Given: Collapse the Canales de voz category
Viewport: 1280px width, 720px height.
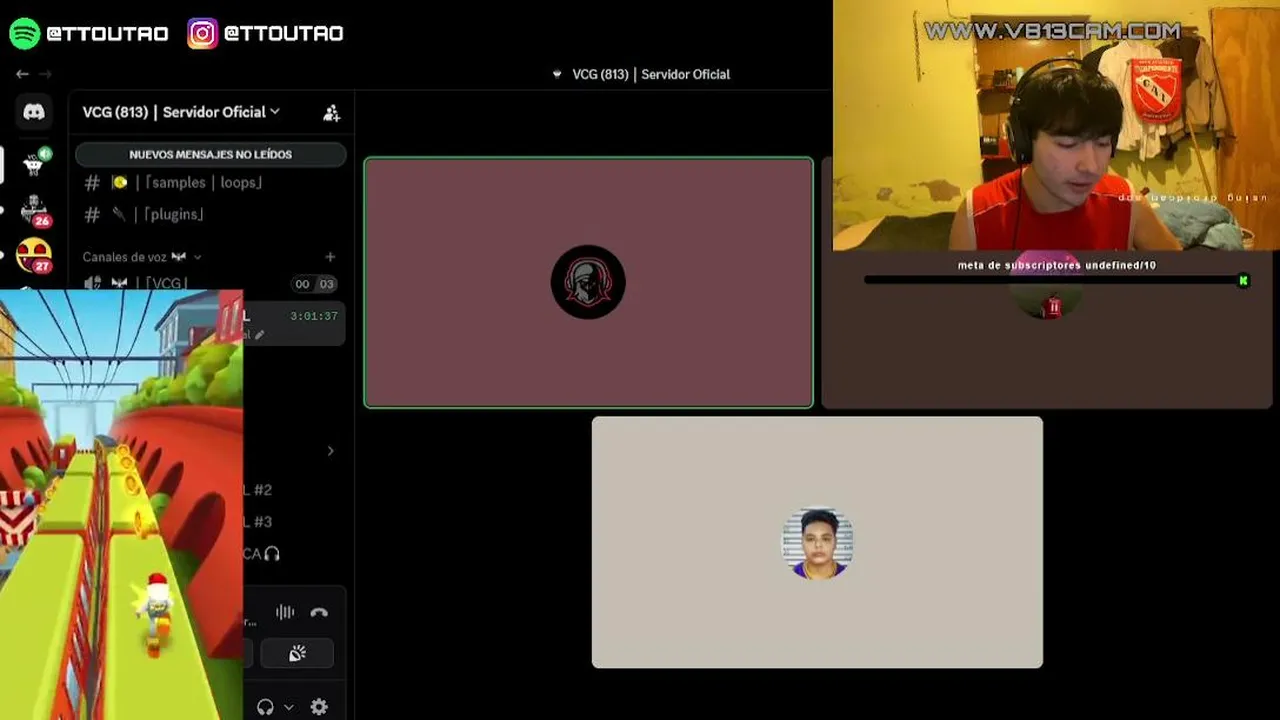Looking at the screenshot, I should point(142,257).
